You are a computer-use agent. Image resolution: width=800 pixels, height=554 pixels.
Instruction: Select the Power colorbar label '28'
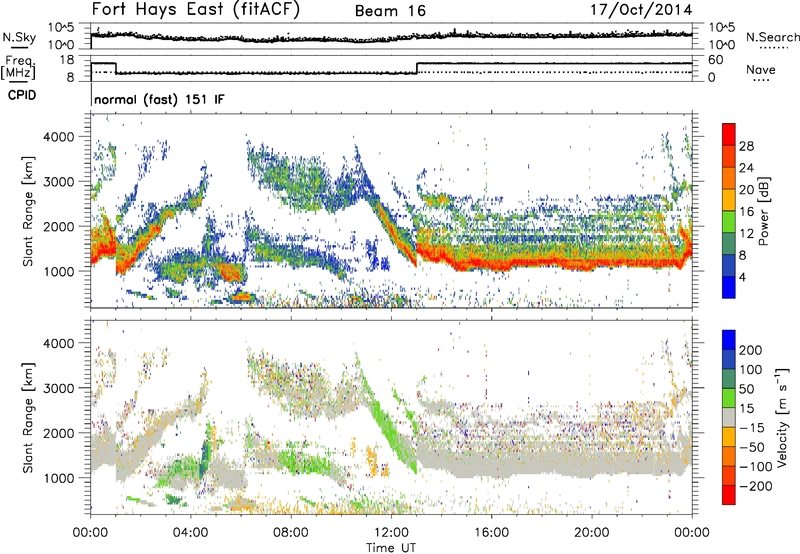click(x=746, y=146)
